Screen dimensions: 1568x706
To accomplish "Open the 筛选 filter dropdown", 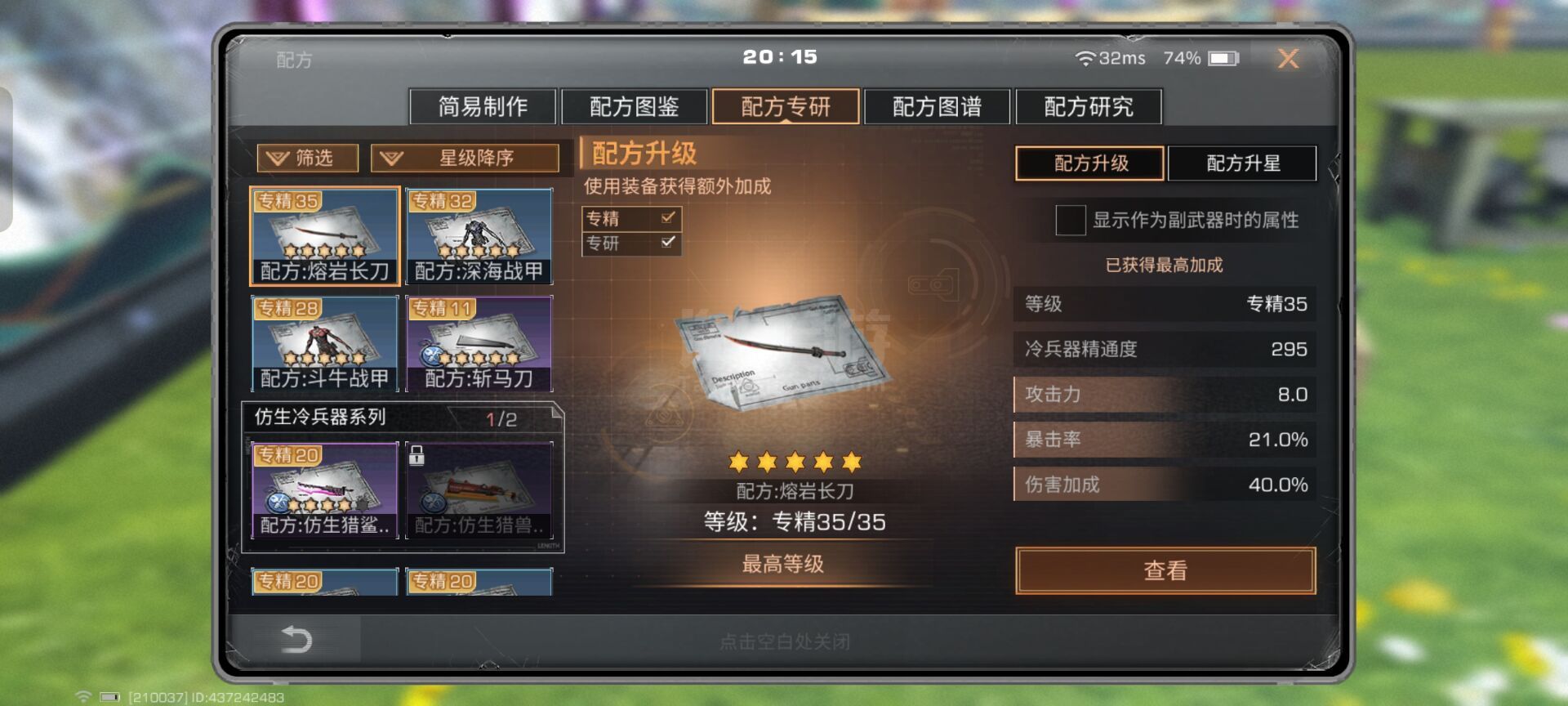I will (308, 158).
